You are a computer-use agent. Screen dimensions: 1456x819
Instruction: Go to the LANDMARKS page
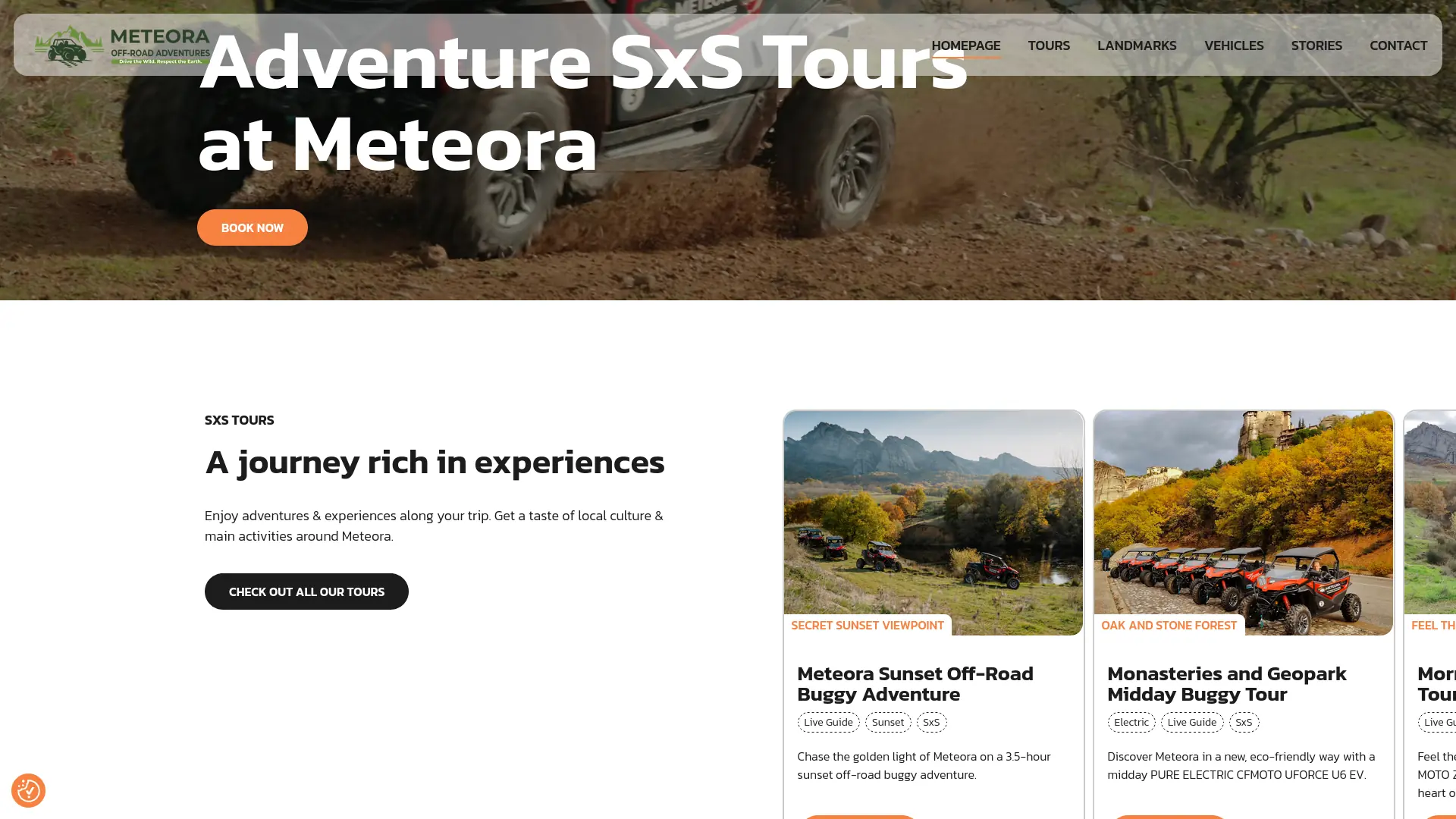tap(1137, 45)
